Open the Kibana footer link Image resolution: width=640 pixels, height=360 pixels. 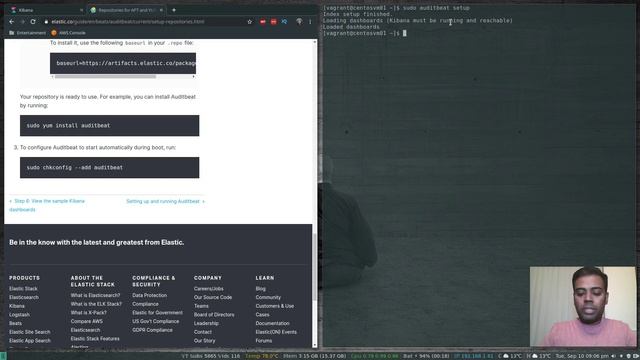17,306
